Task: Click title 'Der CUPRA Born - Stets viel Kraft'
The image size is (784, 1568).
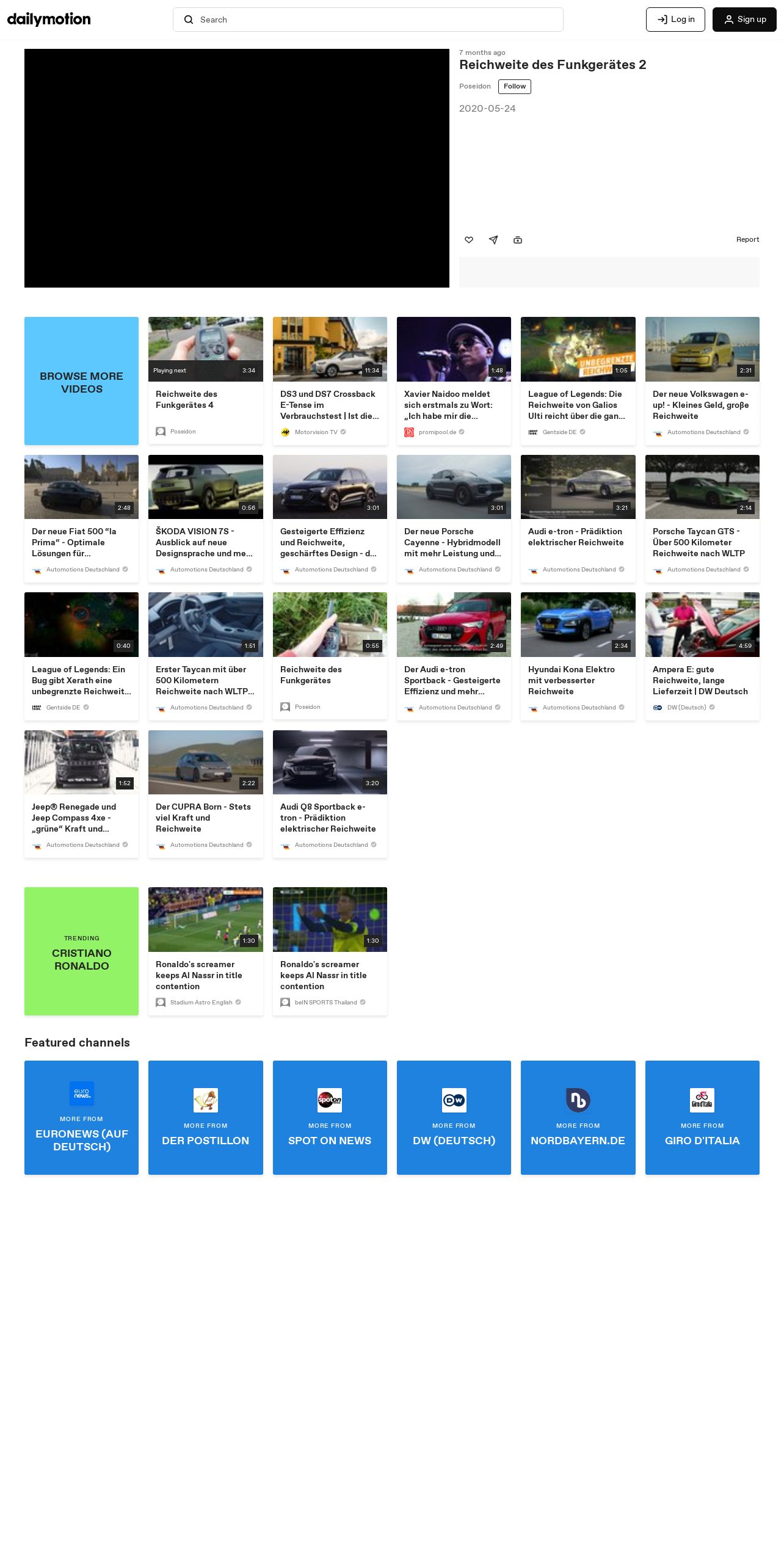Action: pos(203,818)
